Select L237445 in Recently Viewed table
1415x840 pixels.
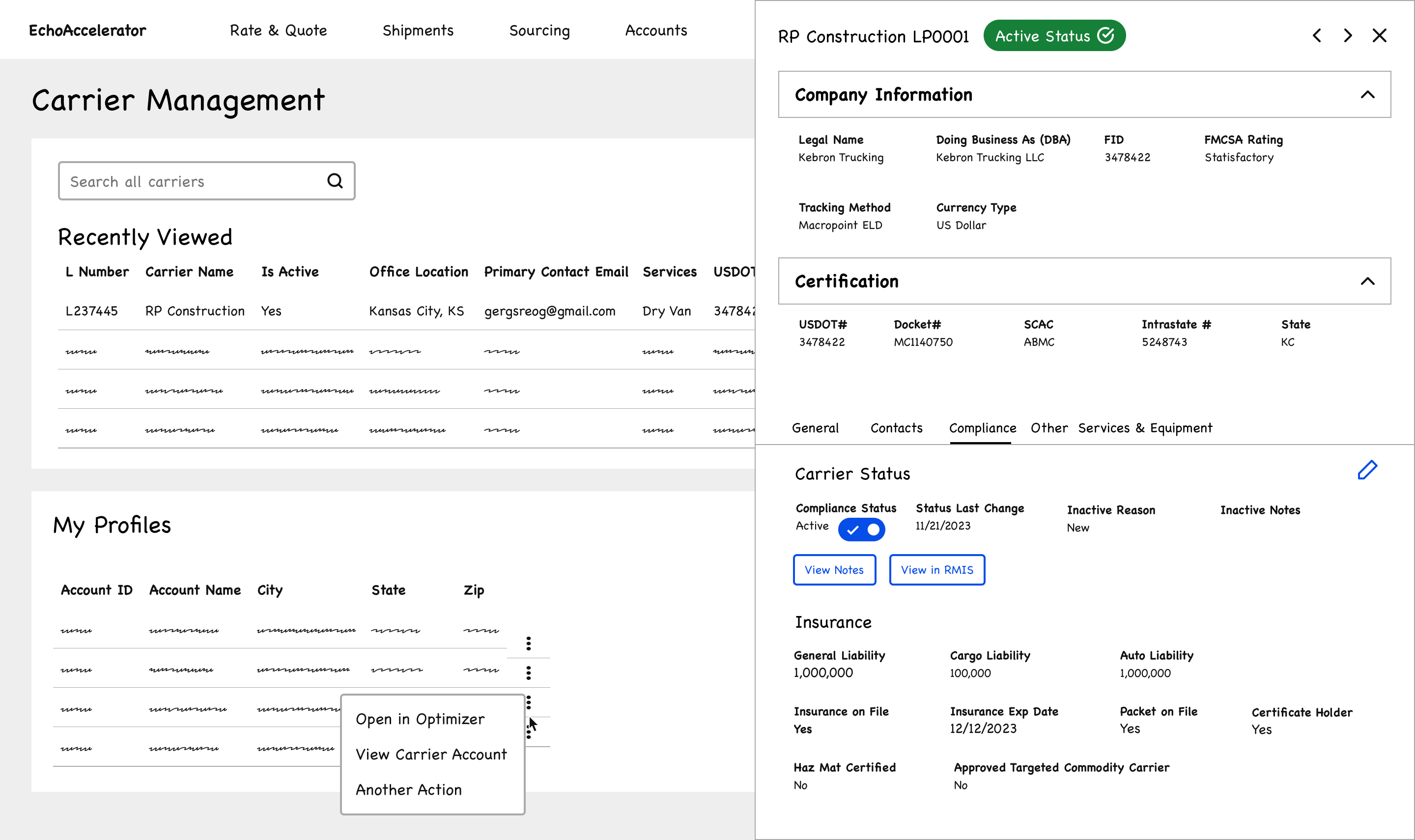click(x=92, y=311)
